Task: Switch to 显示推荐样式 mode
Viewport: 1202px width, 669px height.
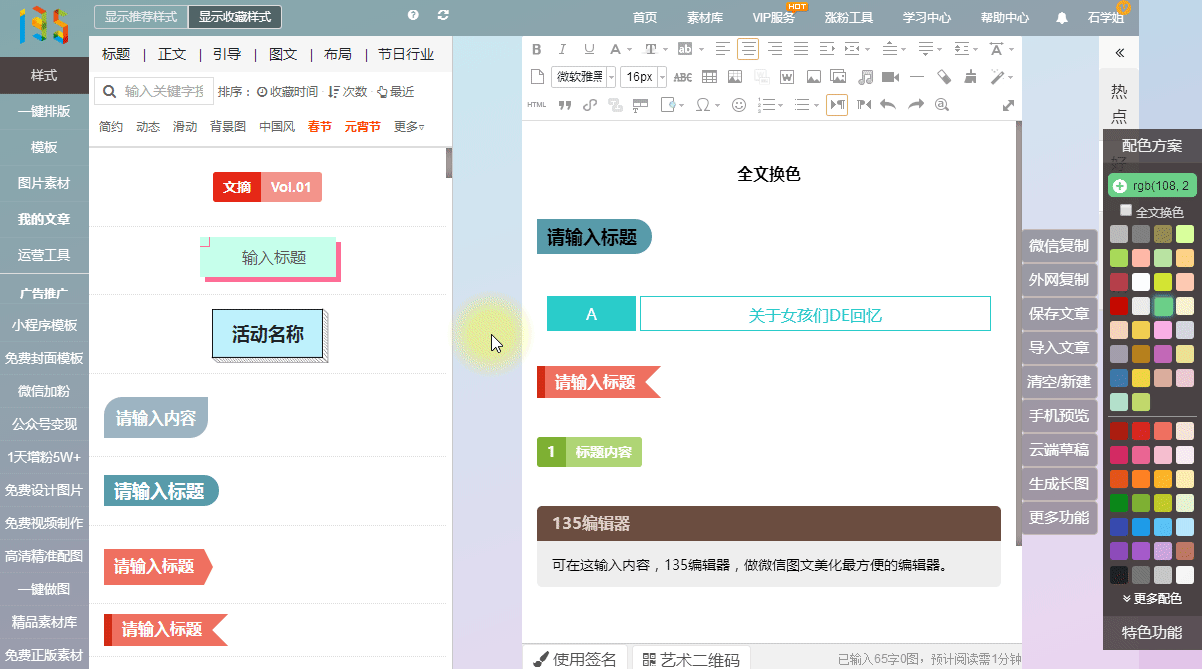Action: (141, 17)
